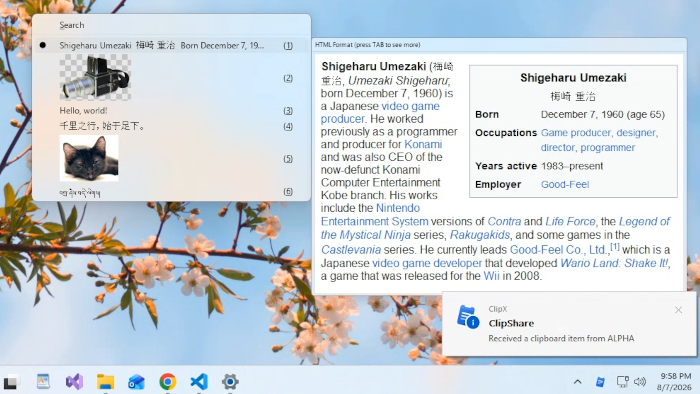Select the Tibetan script clipboard entry

point(80,193)
